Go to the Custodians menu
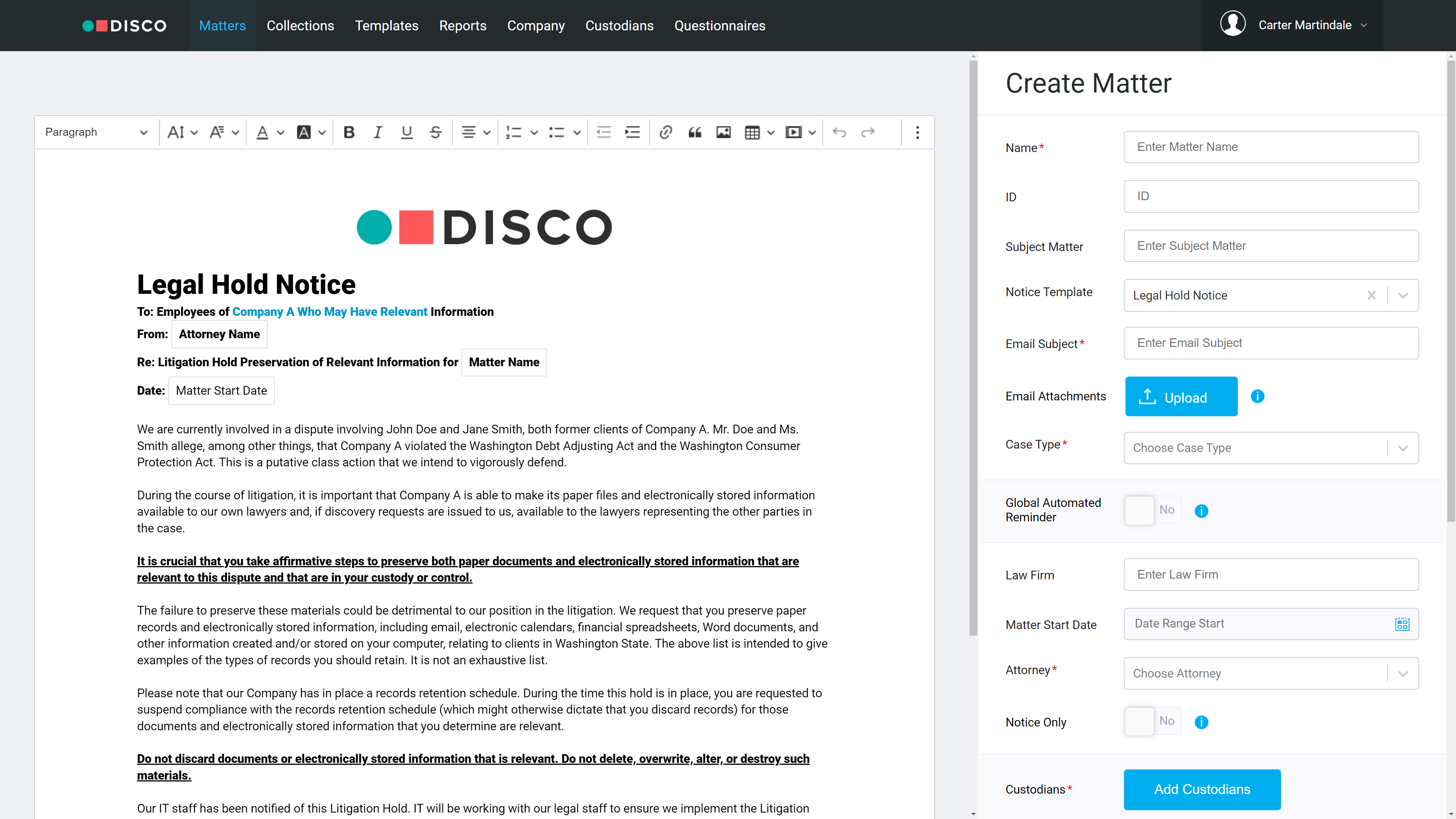This screenshot has height=819, width=1456. click(619, 25)
